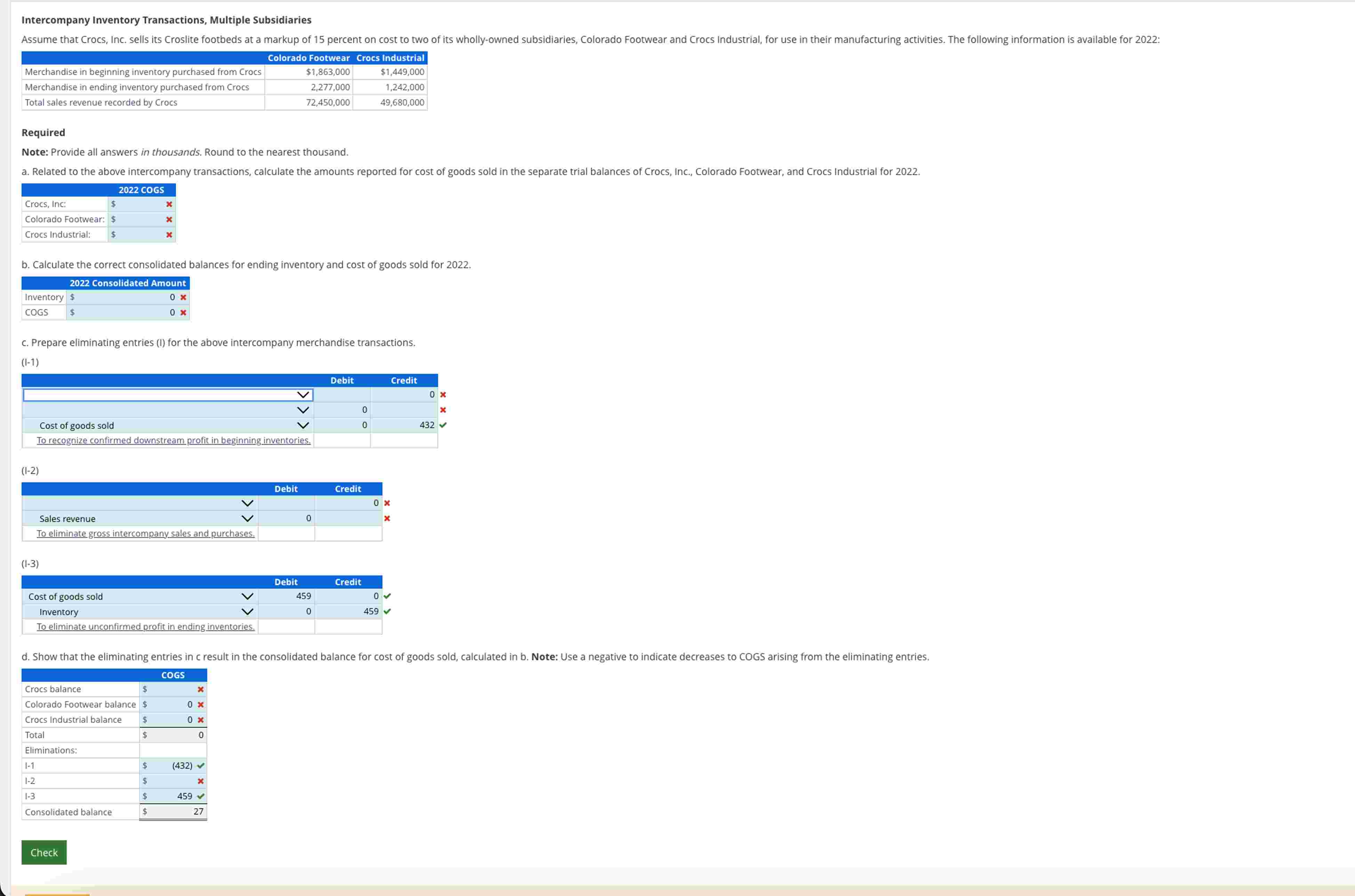Screen dimensions: 1355x896
Task: Click the red X beside Crocs, Inc COGS
Action: 168,203
